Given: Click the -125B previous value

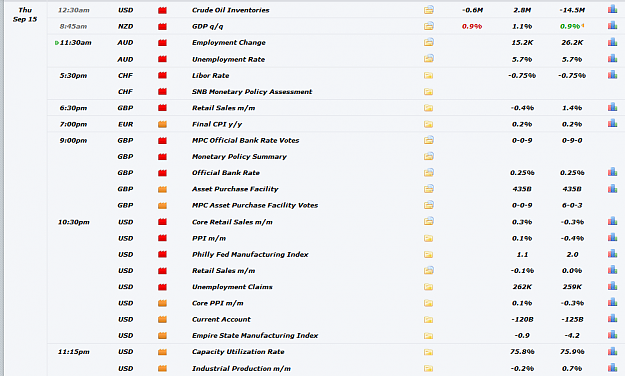Looking at the screenshot, I should (572, 319).
